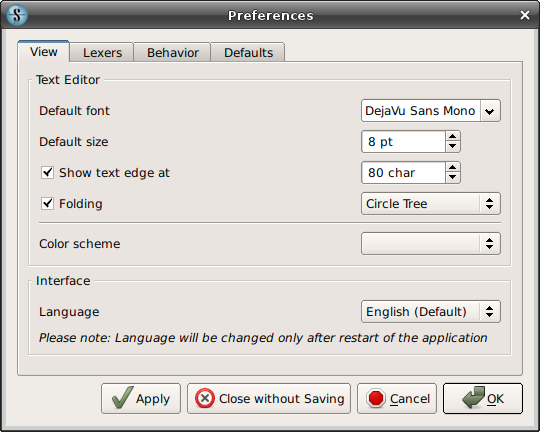Click the Apply button

tap(141, 399)
